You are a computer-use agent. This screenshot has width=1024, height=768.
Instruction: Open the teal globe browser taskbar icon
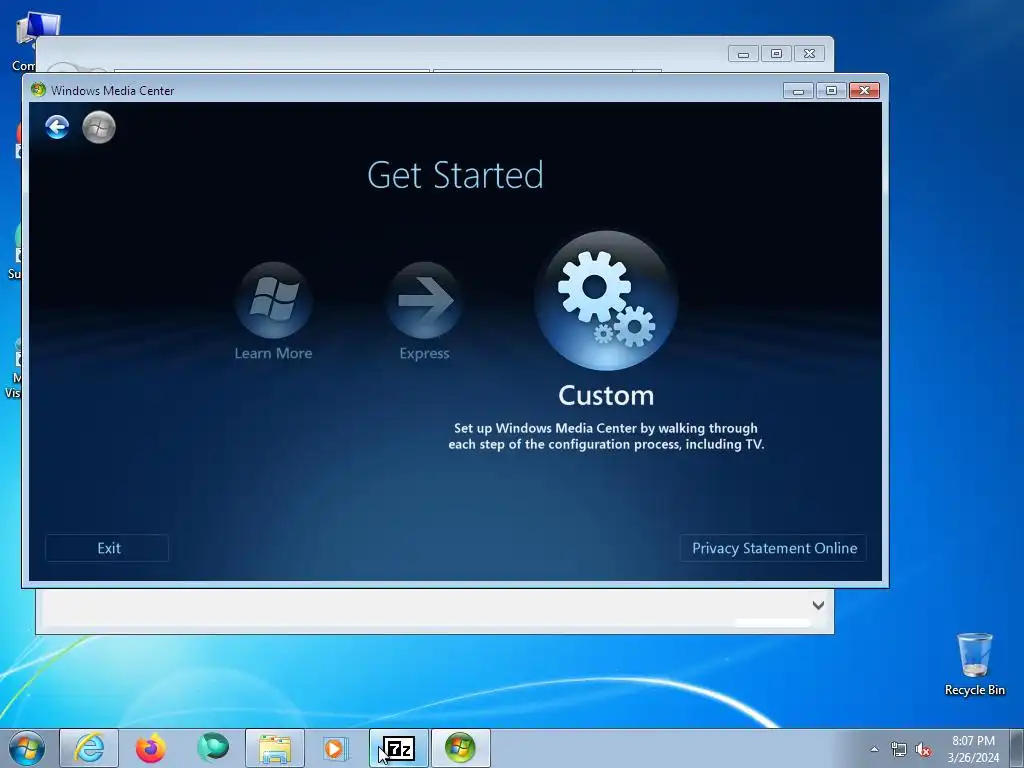213,748
